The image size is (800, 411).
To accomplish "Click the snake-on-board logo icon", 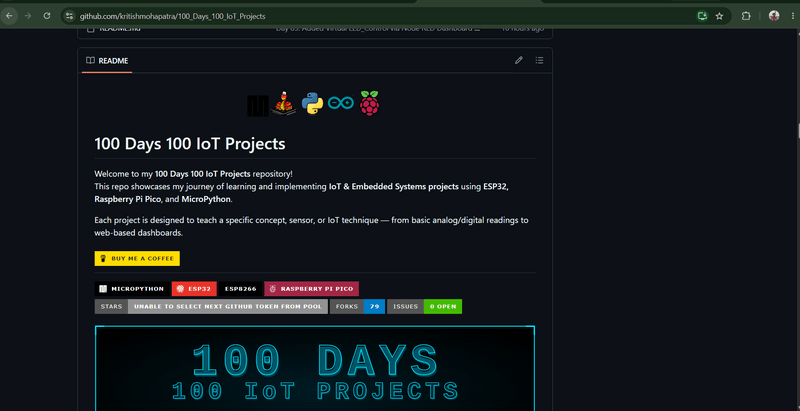I will point(284,104).
